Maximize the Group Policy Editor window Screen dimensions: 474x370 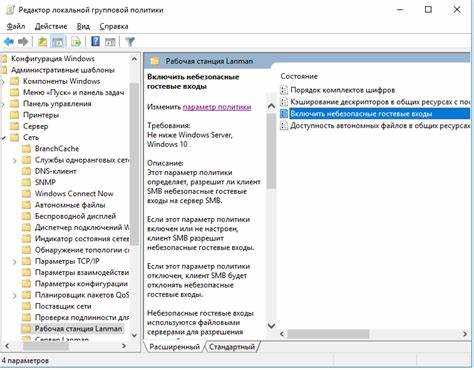pyautogui.click(x=428, y=10)
